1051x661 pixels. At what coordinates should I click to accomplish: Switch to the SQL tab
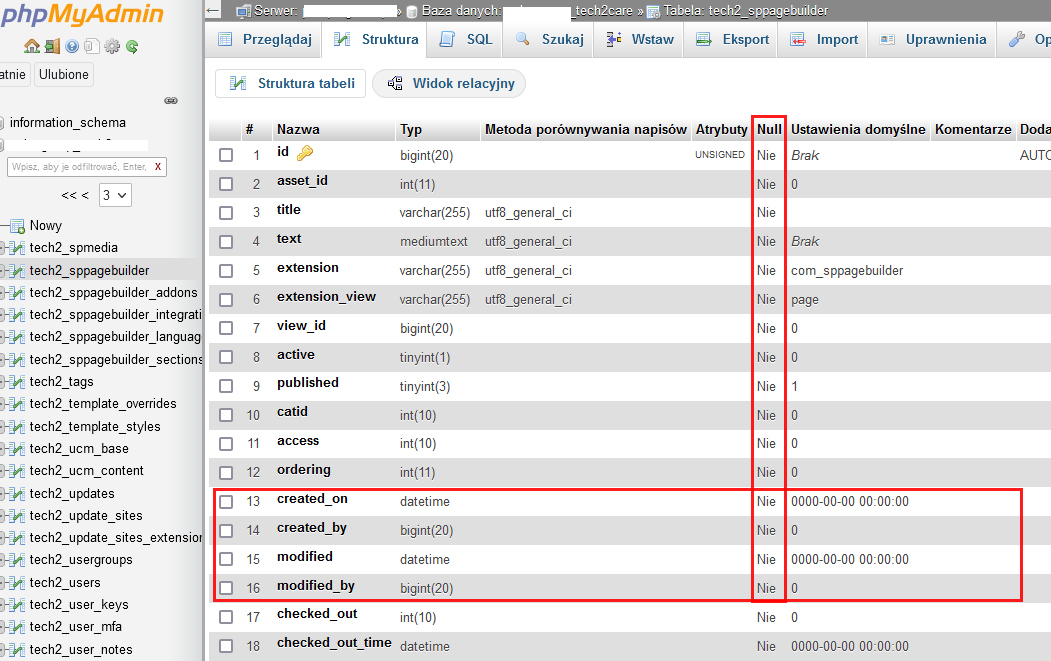(468, 40)
